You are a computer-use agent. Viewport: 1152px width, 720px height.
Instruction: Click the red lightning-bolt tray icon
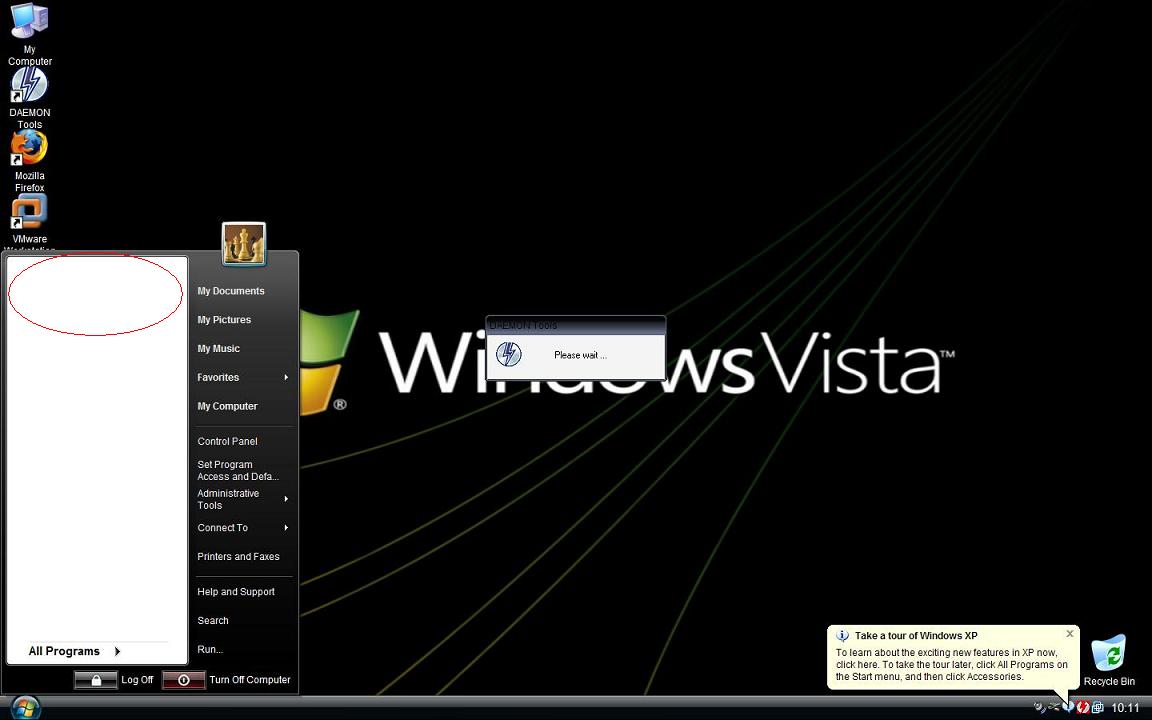[1082, 708]
